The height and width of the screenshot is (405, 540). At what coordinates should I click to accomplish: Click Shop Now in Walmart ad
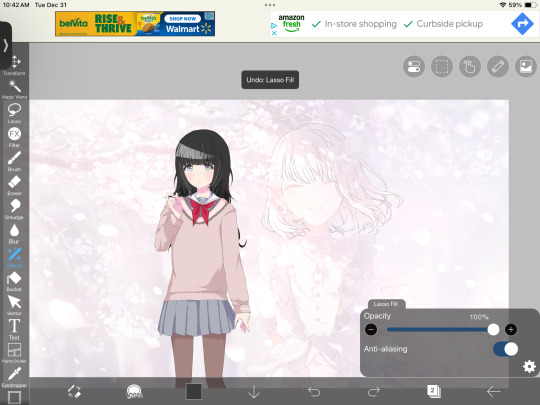coord(183,19)
